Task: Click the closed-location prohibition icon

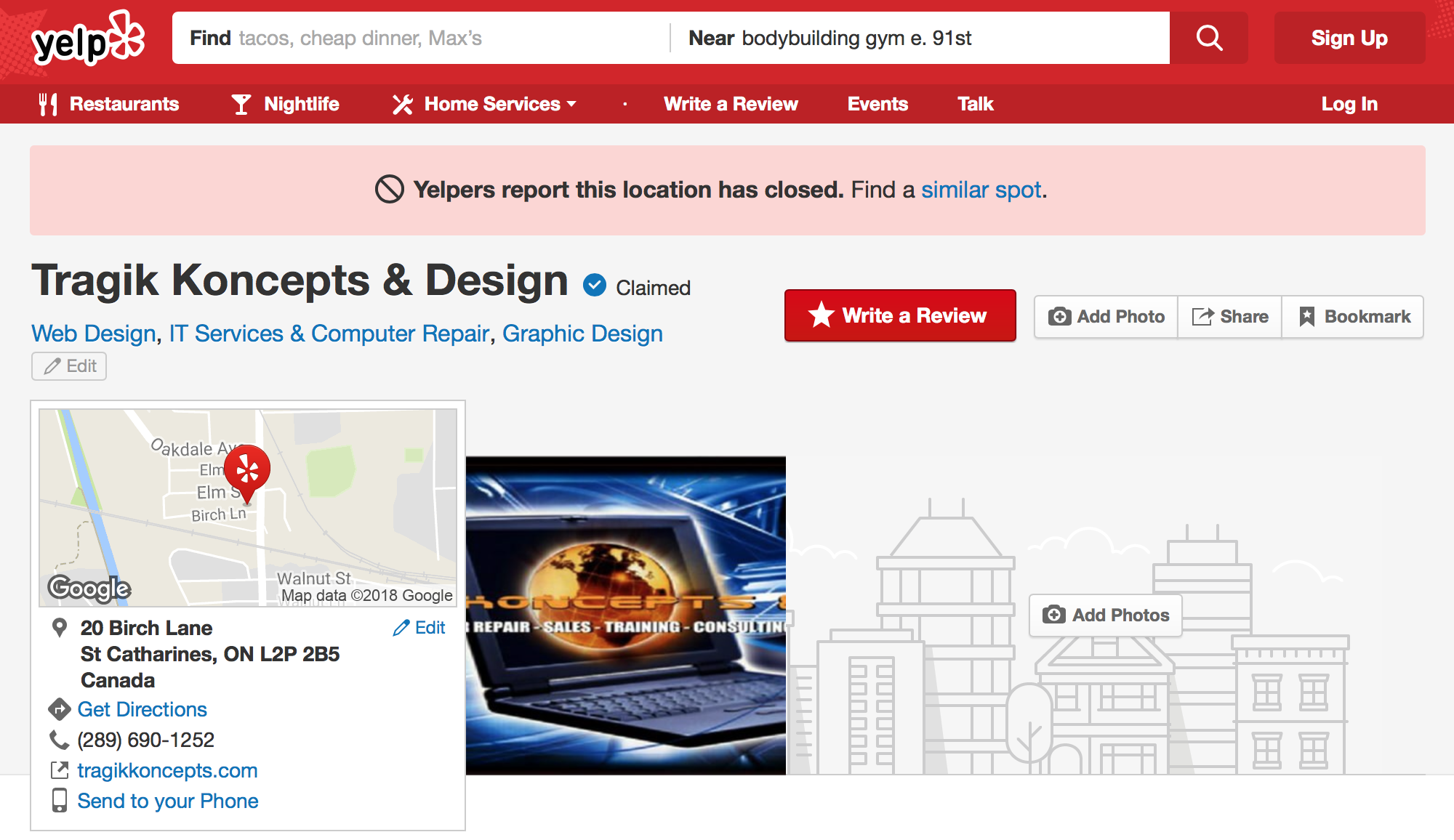Action: click(389, 190)
